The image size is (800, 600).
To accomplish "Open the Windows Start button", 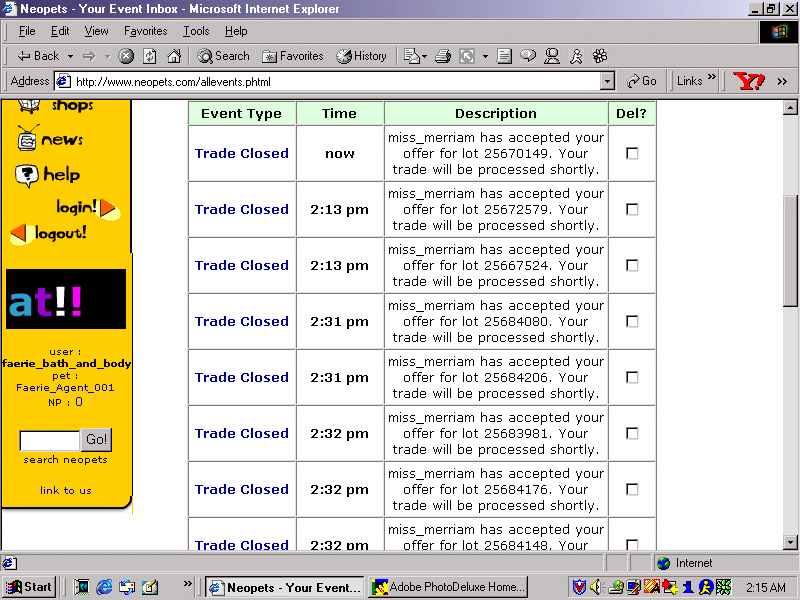I will point(30,587).
